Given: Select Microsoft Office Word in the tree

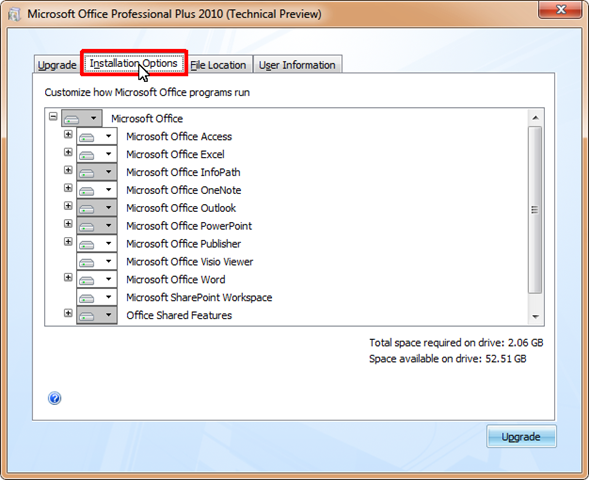Looking at the screenshot, I should click(x=175, y=280).
